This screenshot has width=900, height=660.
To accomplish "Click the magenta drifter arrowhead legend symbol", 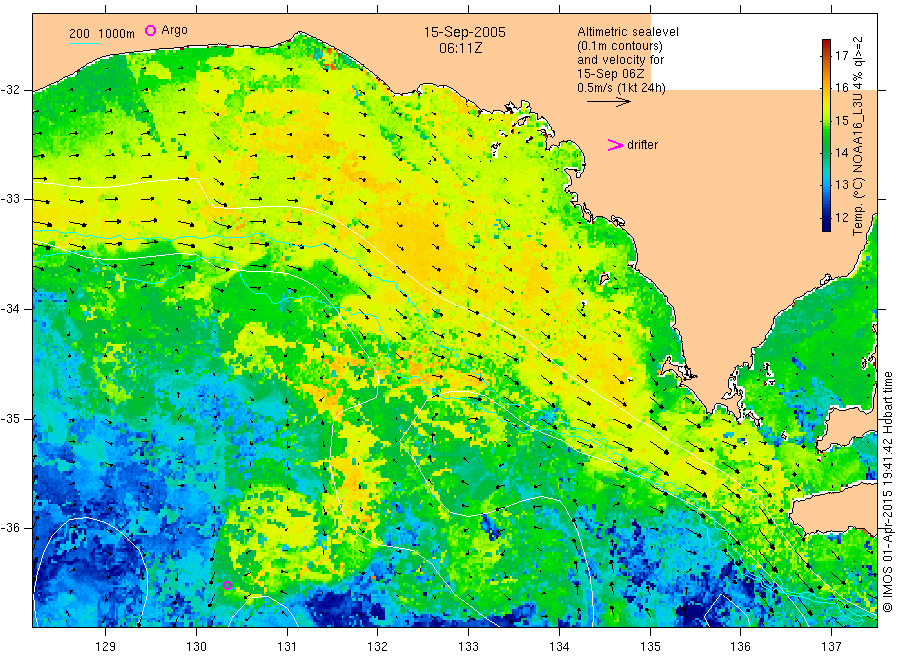I will click(x=615, y=145).
